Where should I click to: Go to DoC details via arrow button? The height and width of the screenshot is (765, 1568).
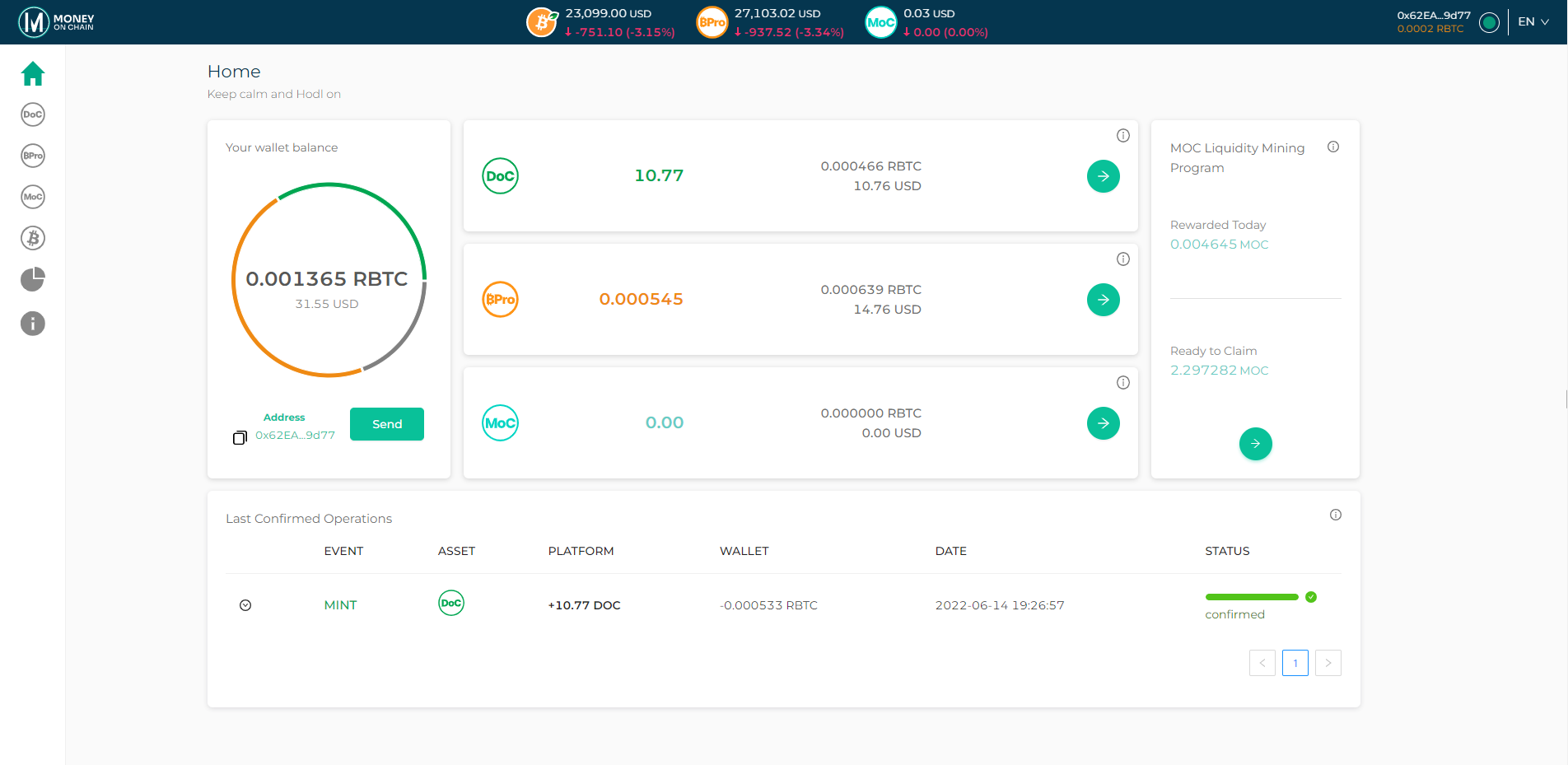coord(1103,176)
